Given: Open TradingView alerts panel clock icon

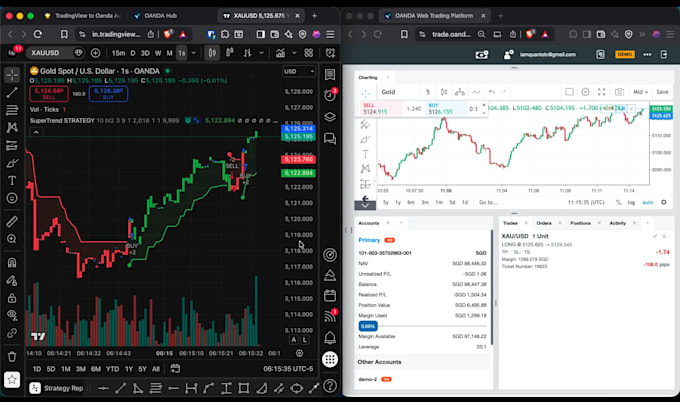Looking at the screenshot, I should pos(330,95).
